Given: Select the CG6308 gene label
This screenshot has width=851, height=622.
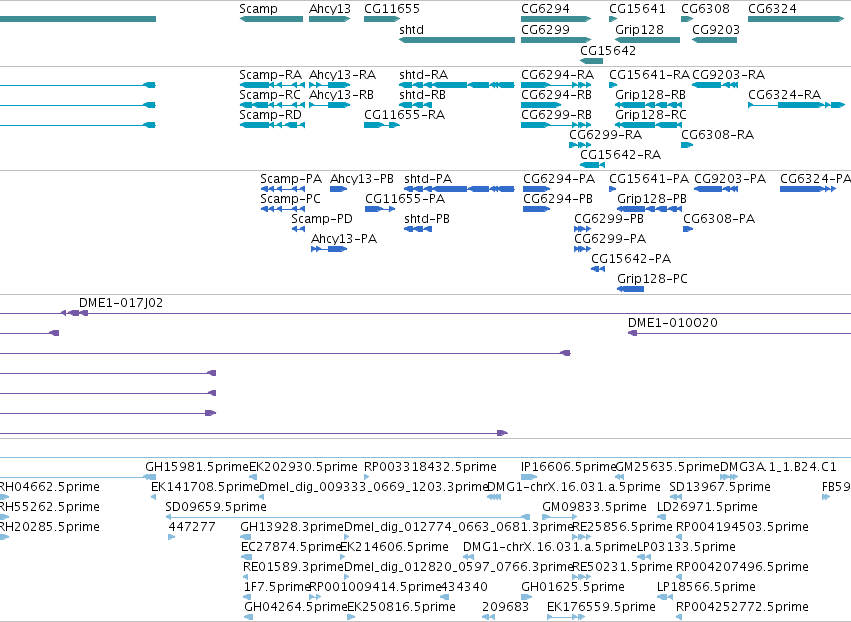Looking at the screenshot, I should (x=706, y=9).
